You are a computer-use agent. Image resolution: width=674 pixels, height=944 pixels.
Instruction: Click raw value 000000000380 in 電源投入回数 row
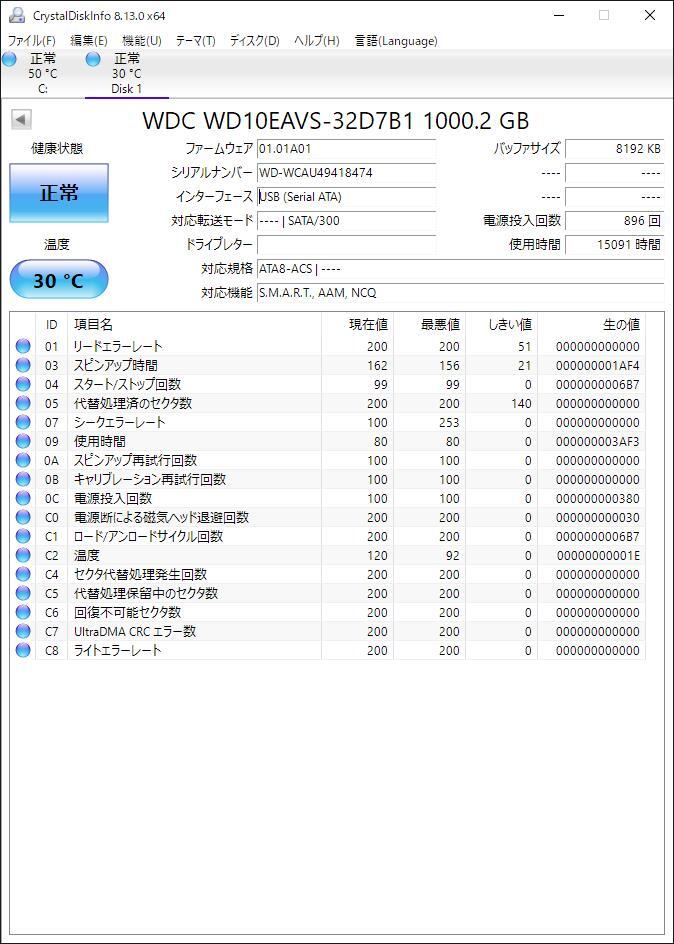[598, 498]
